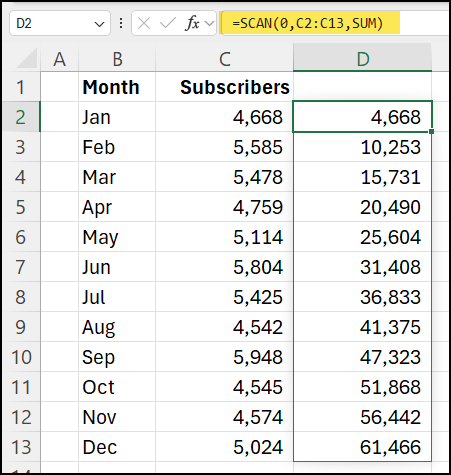Select row 10 header
The image size is (451, 475).
(x=21, y=357)
